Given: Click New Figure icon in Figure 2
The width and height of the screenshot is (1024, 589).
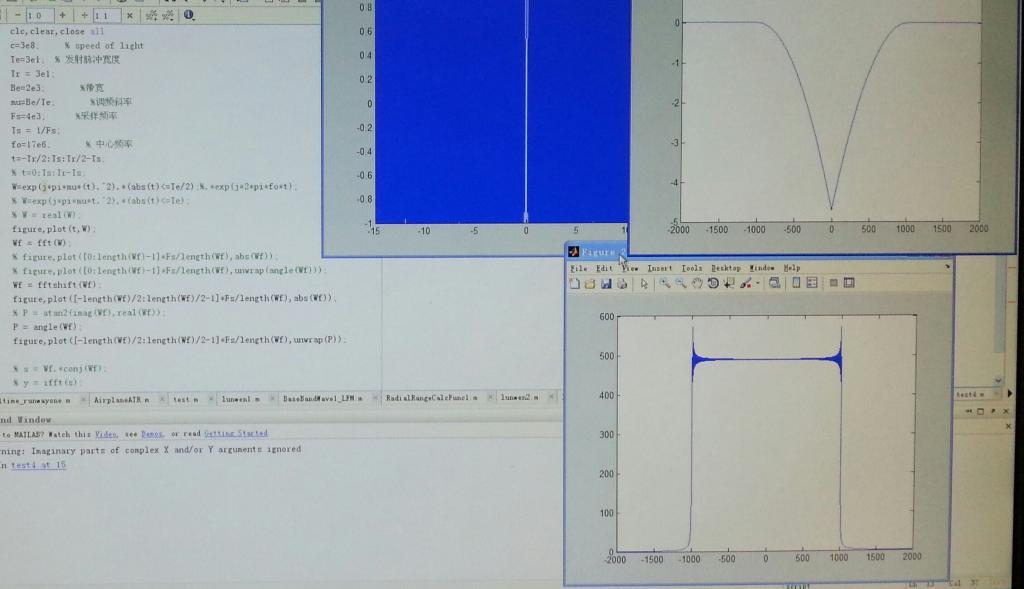Looking at the screenshot, I should tap(575, 283).
